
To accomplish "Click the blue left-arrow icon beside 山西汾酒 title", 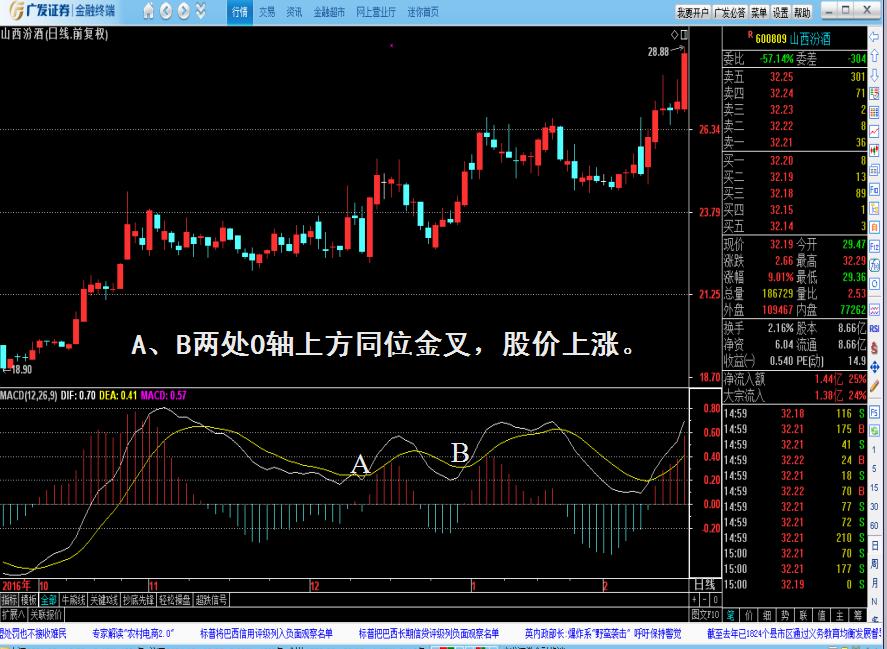I will (875, 37).
